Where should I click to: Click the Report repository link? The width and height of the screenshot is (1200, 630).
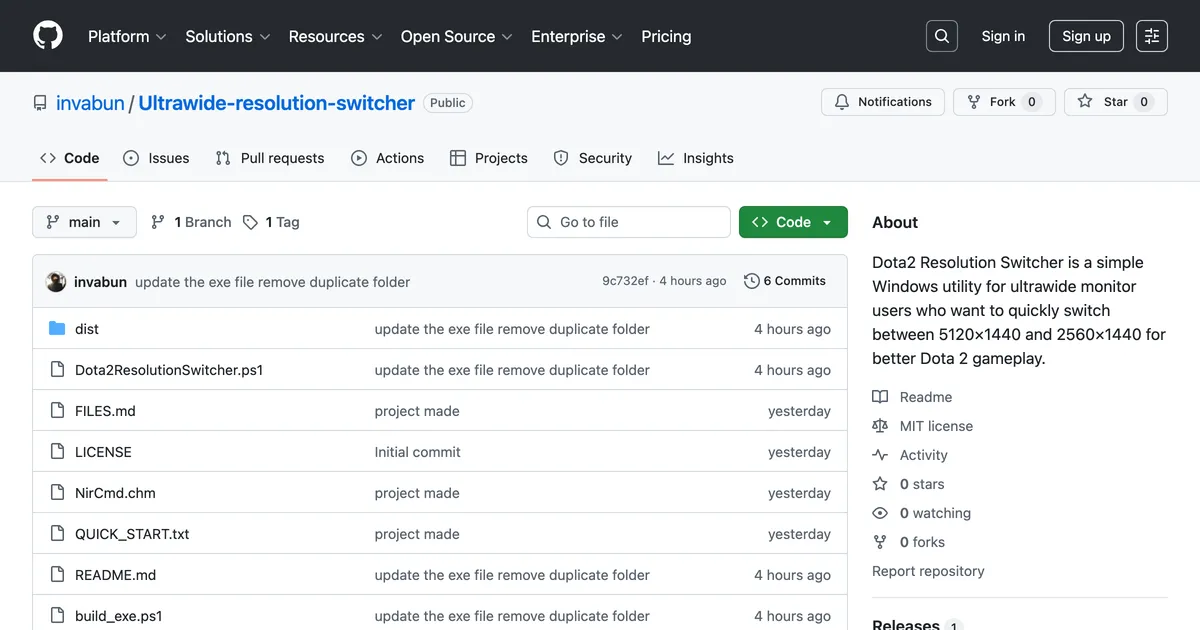click(x=928, y=570)
